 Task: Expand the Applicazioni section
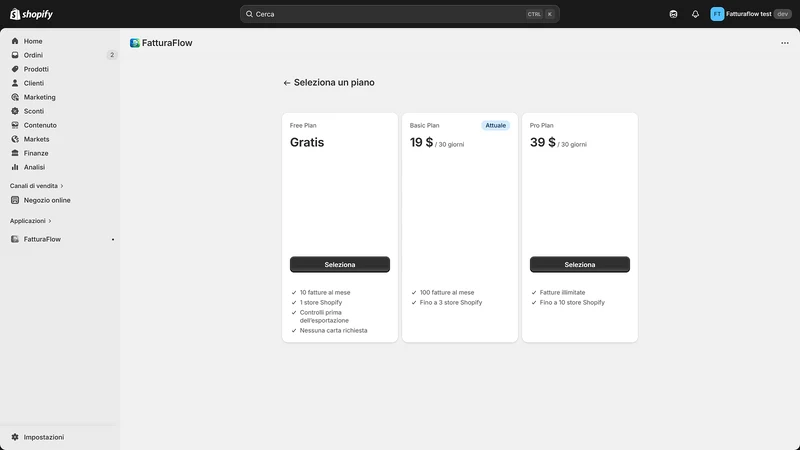[30, 221]
